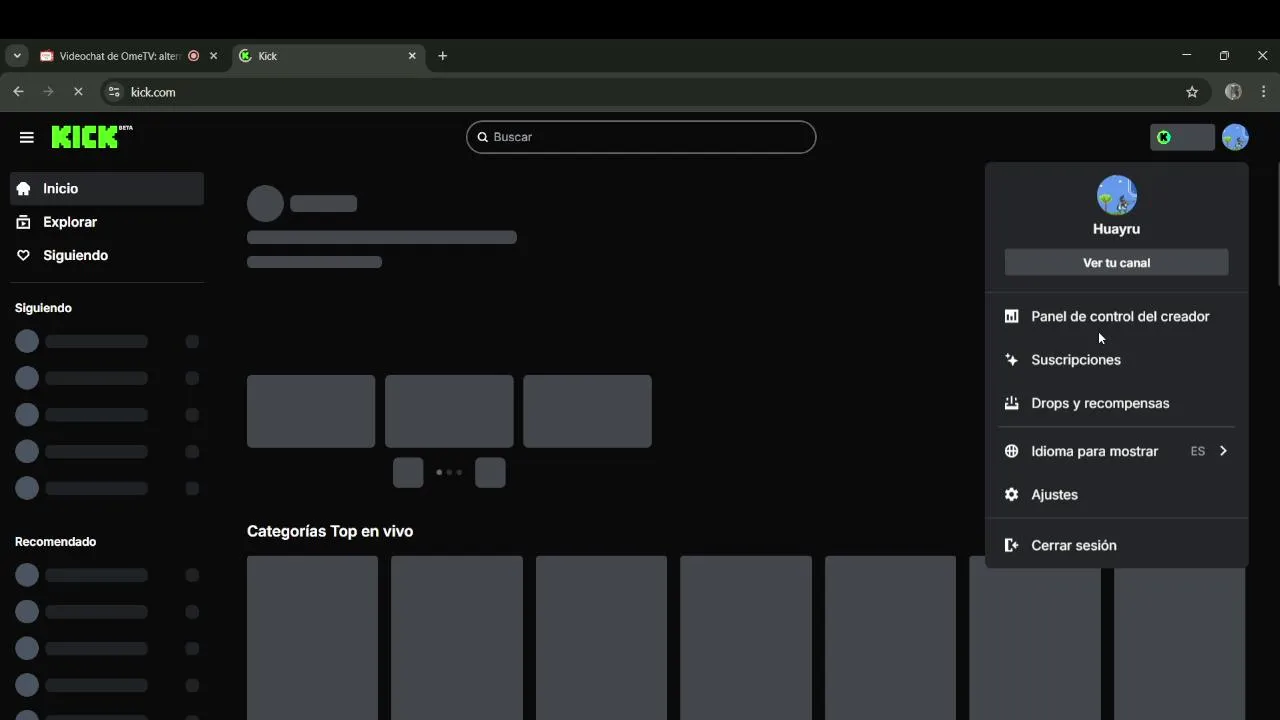
Task: Click the Siguiendo section heading
Action: pos(43,308)
